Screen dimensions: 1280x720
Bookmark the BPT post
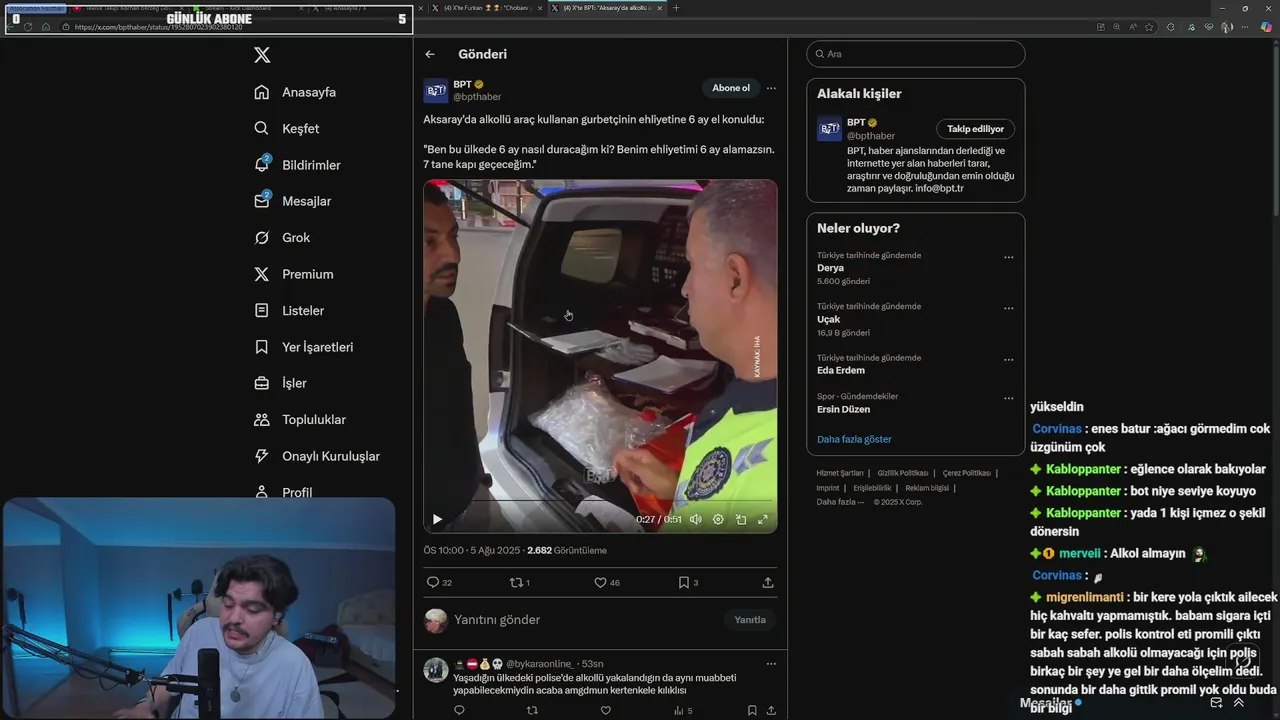pos(688,582)
